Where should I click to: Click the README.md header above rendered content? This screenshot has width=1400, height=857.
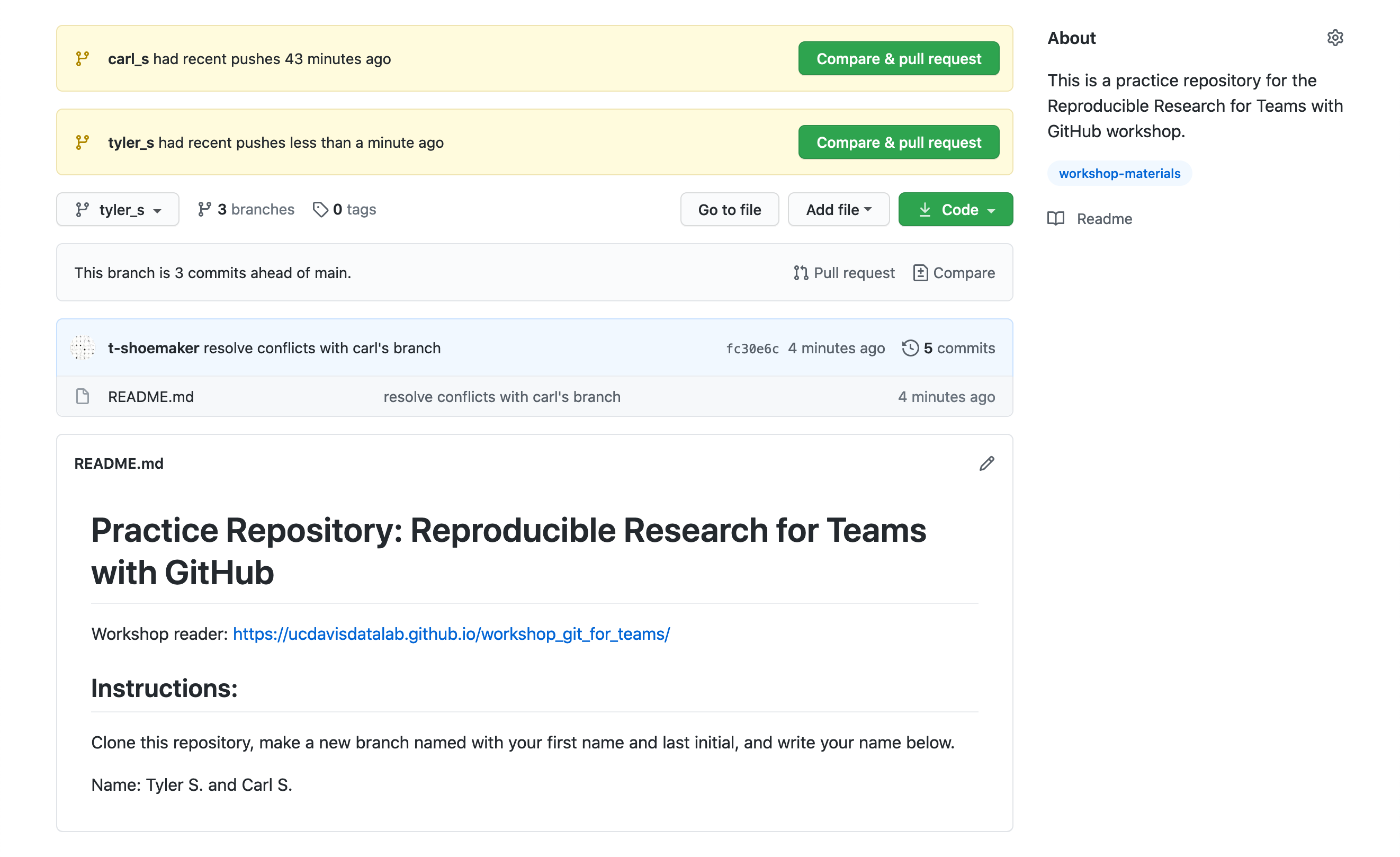tap(119, 464)
